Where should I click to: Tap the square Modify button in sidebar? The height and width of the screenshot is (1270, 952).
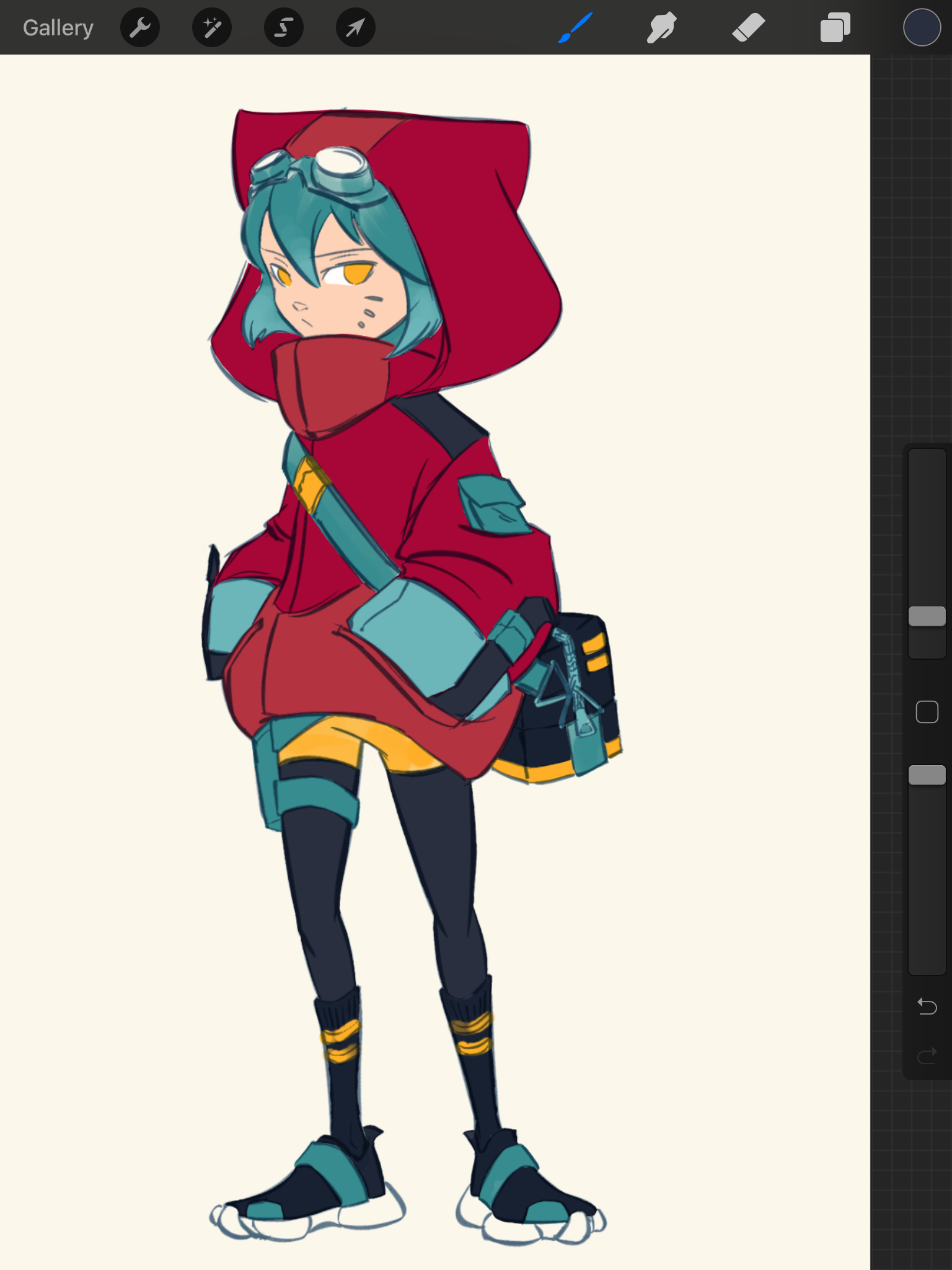click(927, 712)
